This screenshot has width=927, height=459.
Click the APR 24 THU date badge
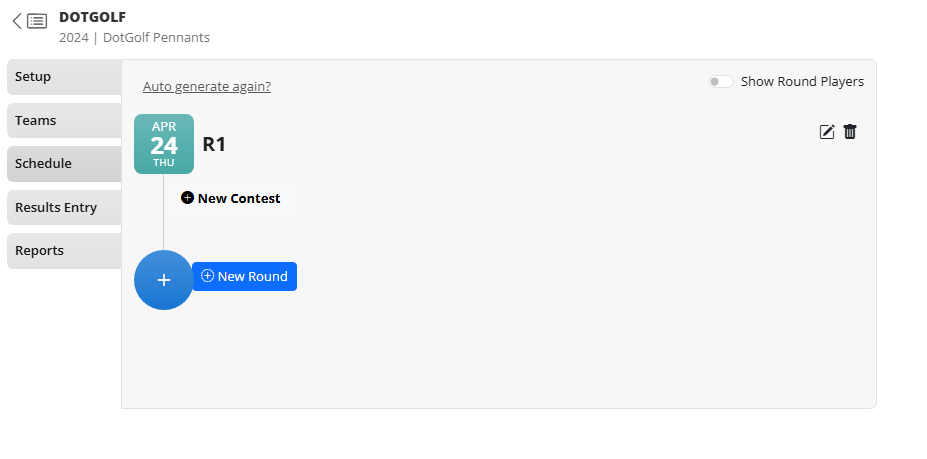click(164, 144)
